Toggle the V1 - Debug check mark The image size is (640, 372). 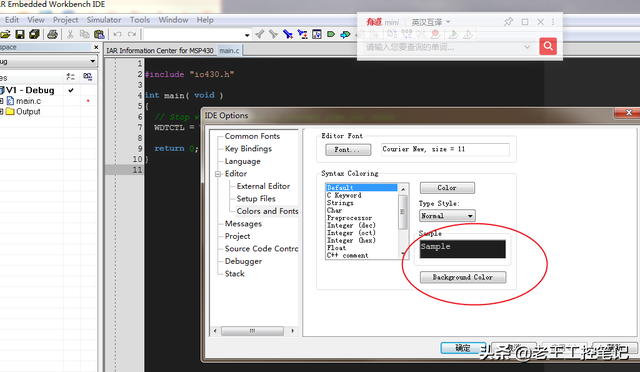71,90
